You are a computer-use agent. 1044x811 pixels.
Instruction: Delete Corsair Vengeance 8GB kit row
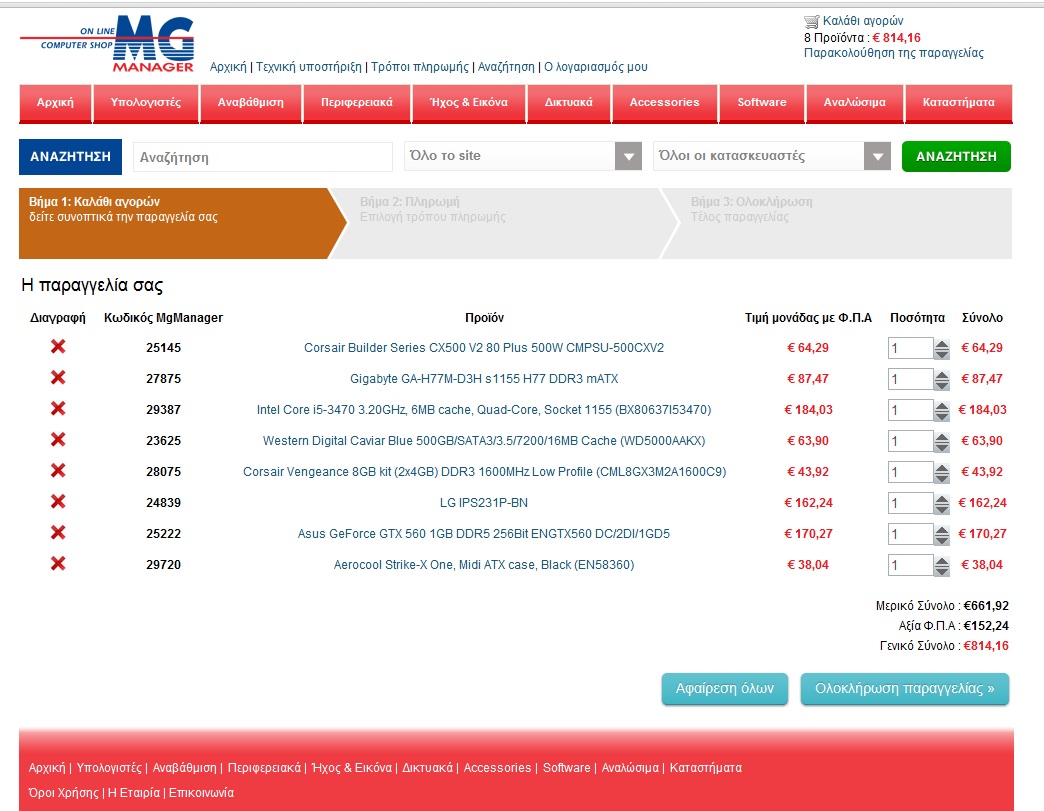58,471
